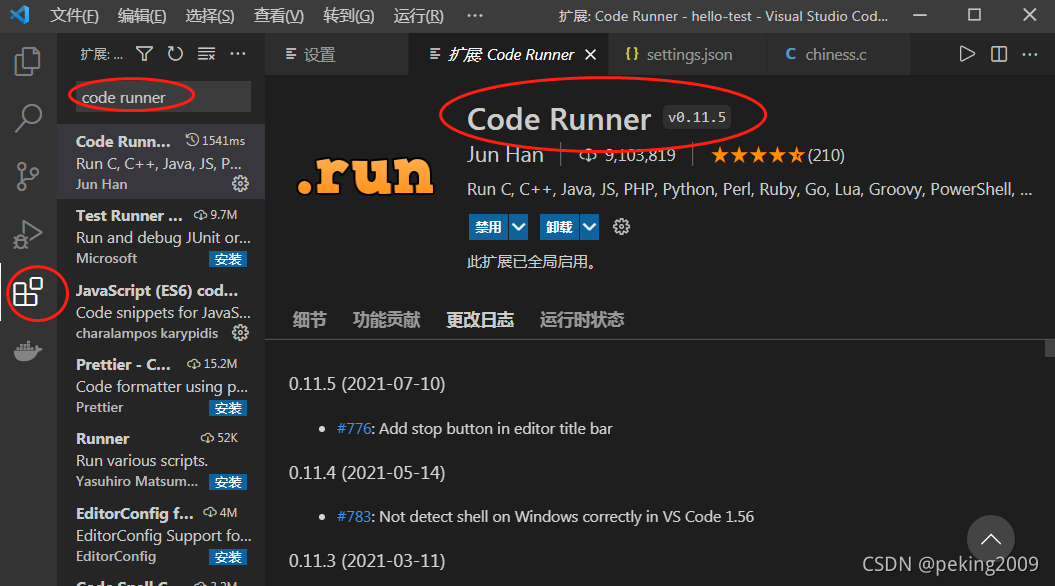The width and height of the screenshot is (1055, 586).
Task: Click the 卸载 uninstall button
Action: [560, 227]
